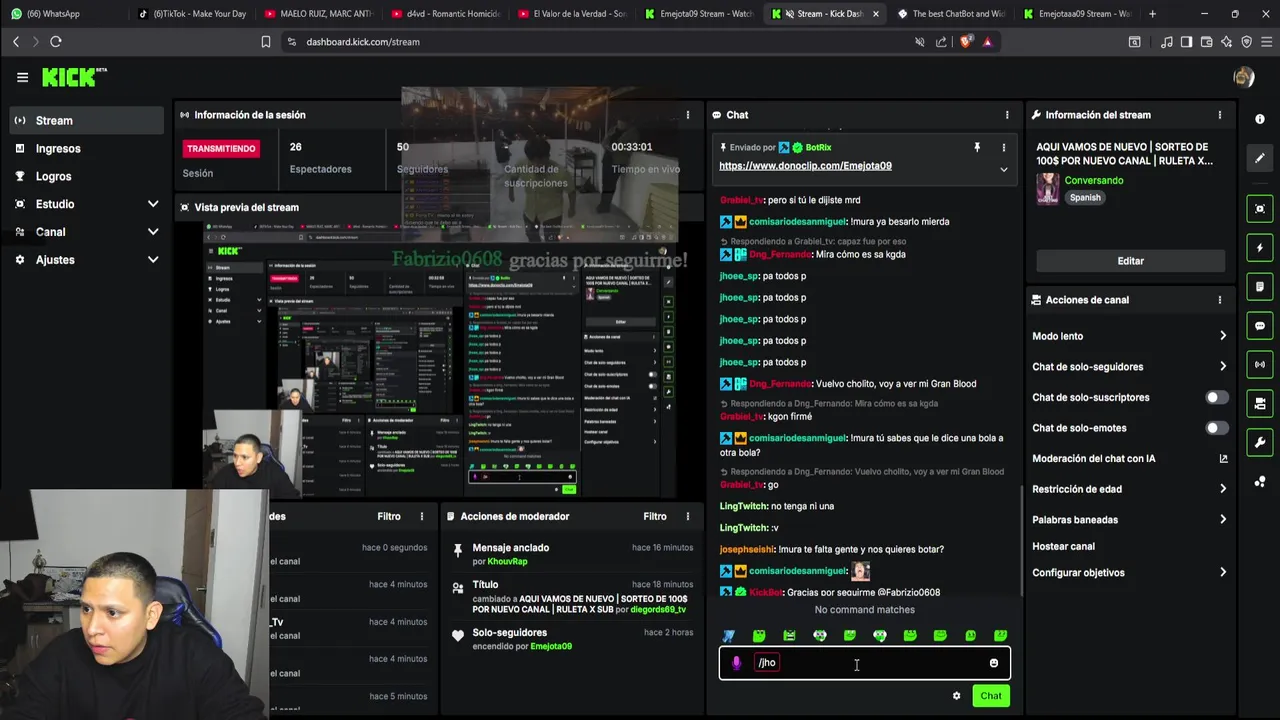Viewport: 1280px width, 720px height.
Task: Open the pinned message three-dot options
Action: 1003,147
